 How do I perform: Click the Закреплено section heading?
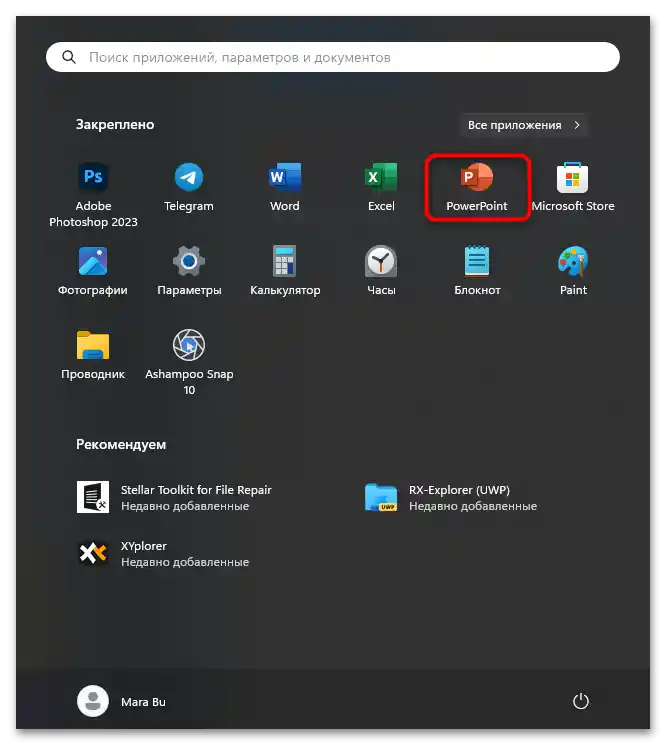[x=115, y=124]
